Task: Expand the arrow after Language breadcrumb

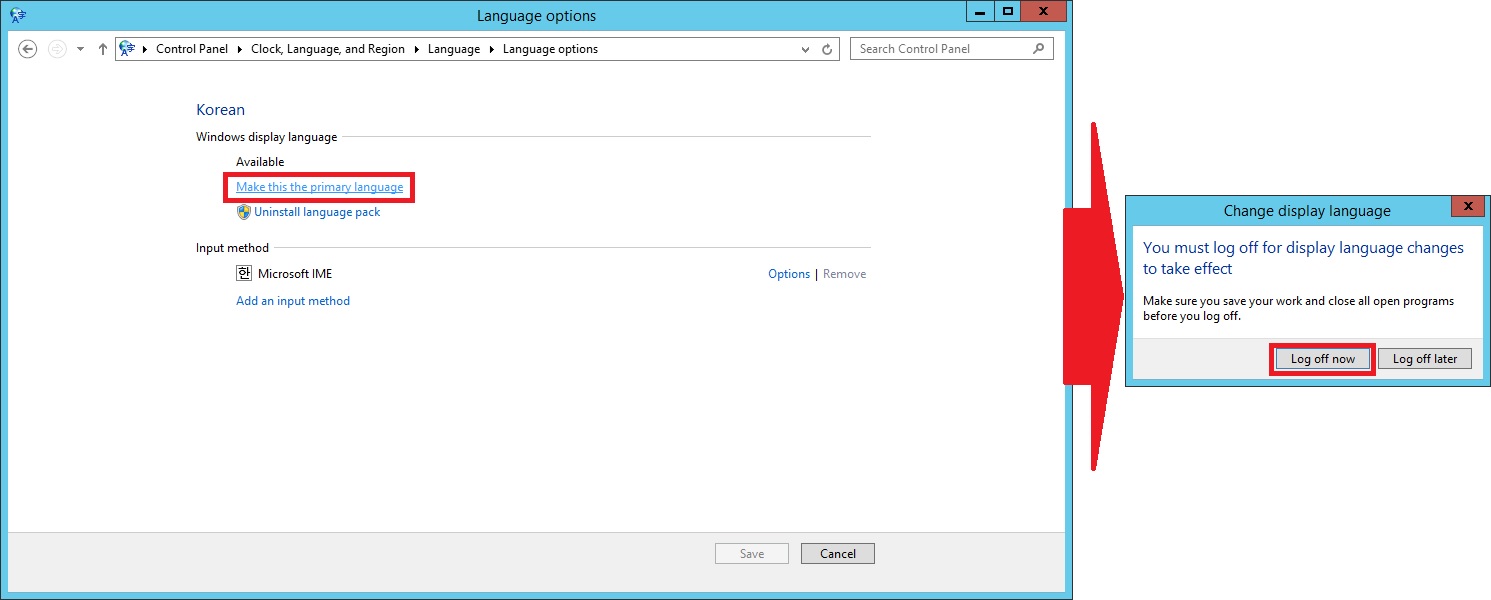Action: point(491,49)
